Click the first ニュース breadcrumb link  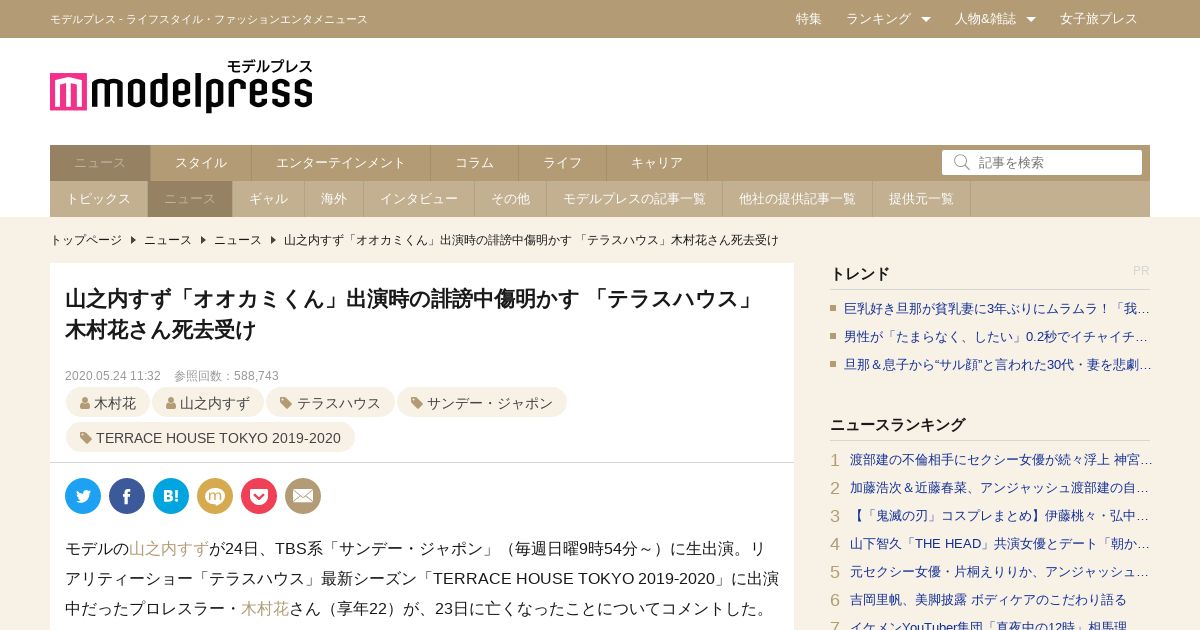point(168,240)
